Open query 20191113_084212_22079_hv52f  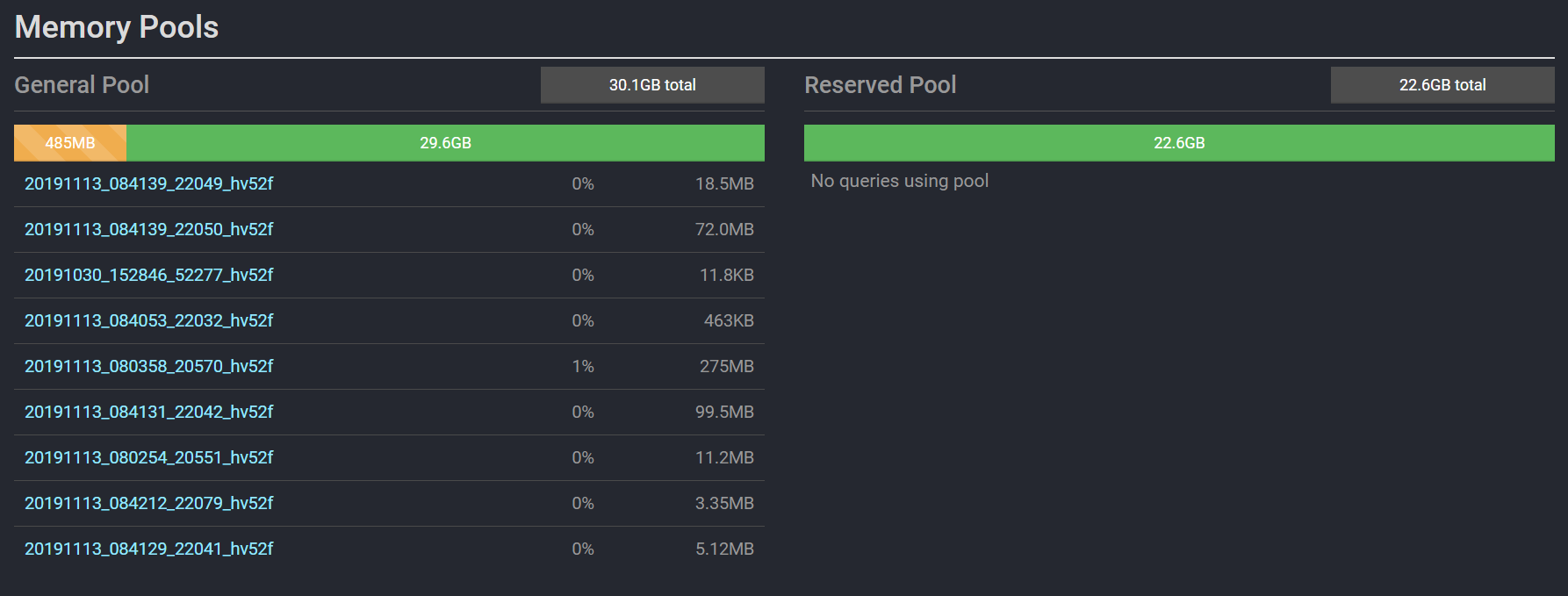pos(148,503)
